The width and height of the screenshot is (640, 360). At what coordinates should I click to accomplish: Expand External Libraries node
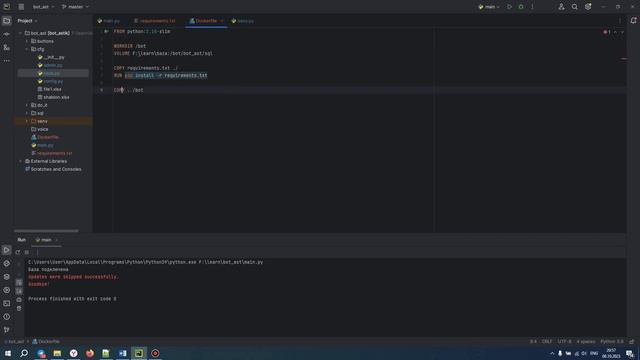(x=20, y=161)
